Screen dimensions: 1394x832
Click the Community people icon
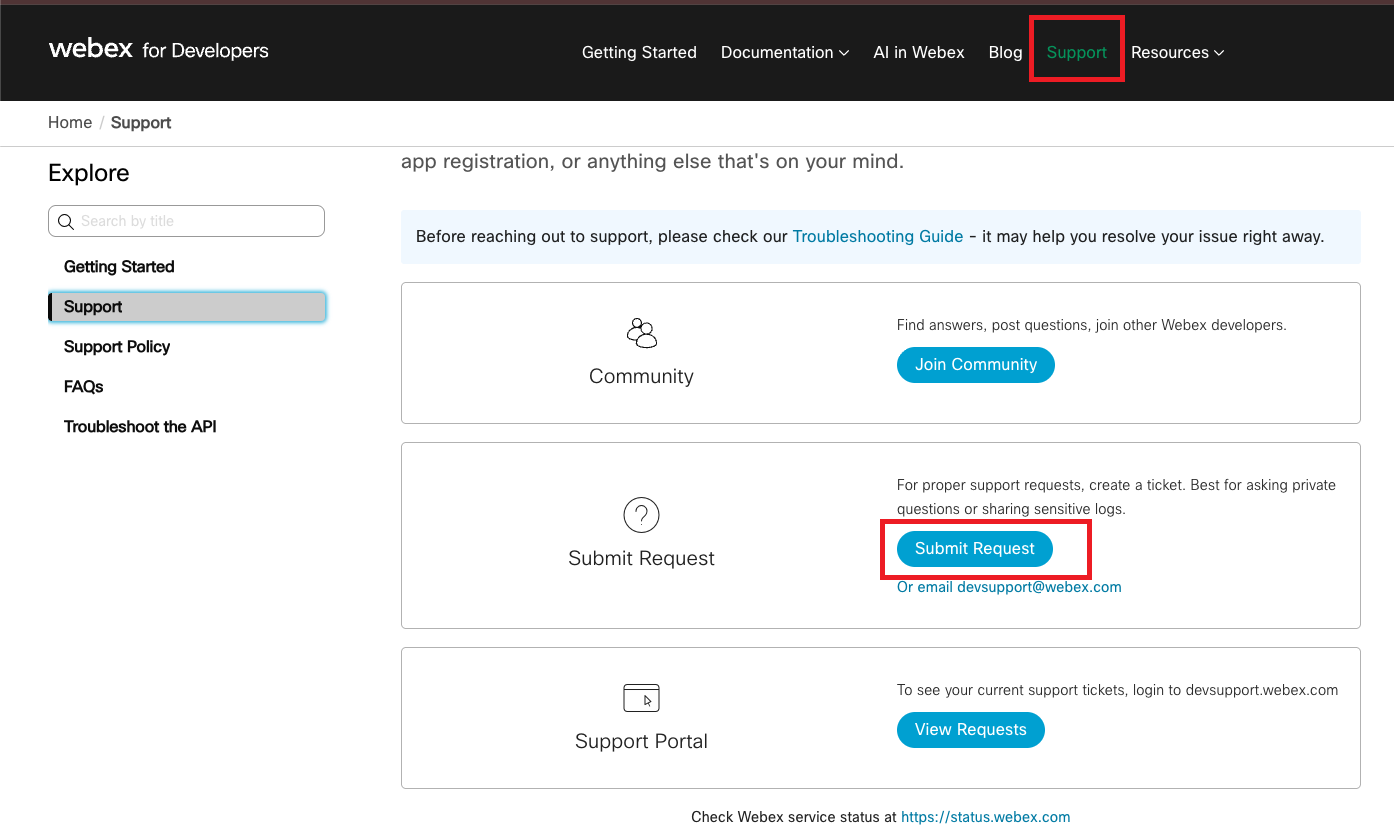click(x=641, y=333)
